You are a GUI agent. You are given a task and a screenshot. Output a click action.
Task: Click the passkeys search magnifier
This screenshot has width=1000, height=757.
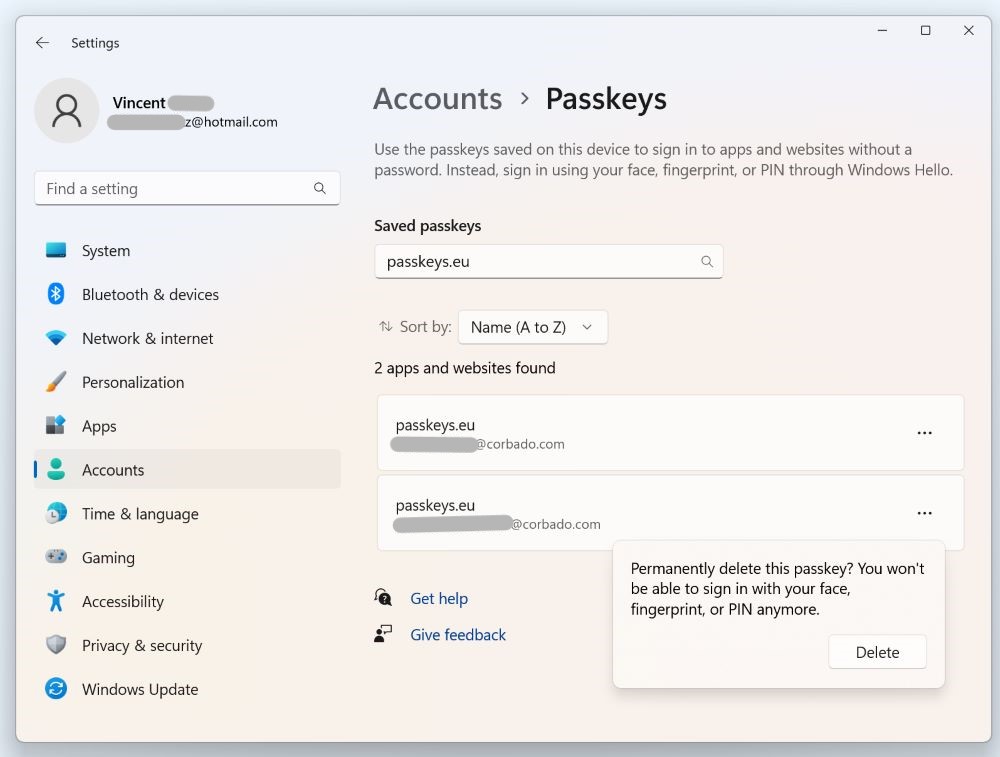coord(707,261)
